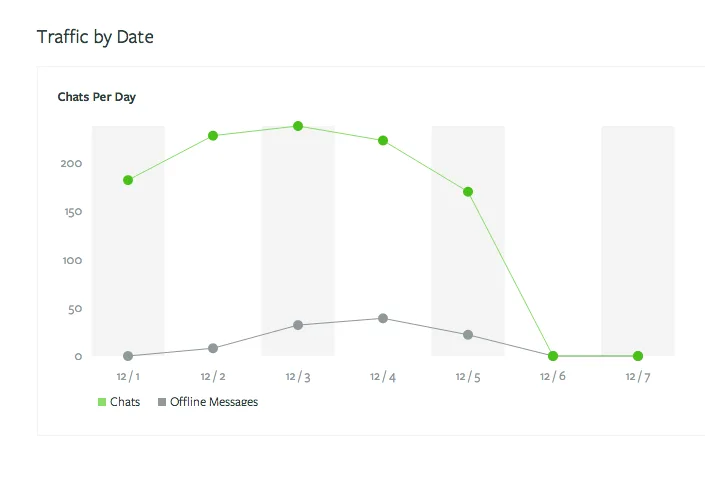Screen dimensions: 705x485
Task: Click the Chats data point for 12/1
Action: [x=128, y=180]
